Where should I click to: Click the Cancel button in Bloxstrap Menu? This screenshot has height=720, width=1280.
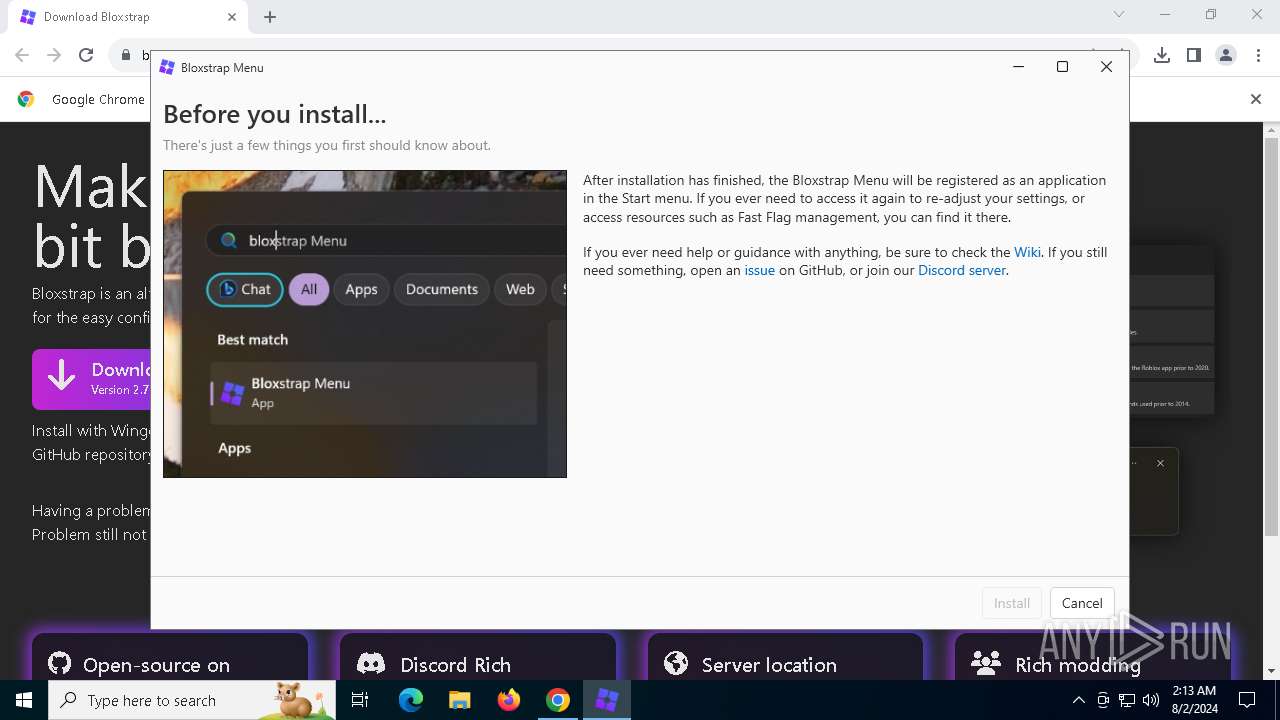click(x=1082, y=603)
